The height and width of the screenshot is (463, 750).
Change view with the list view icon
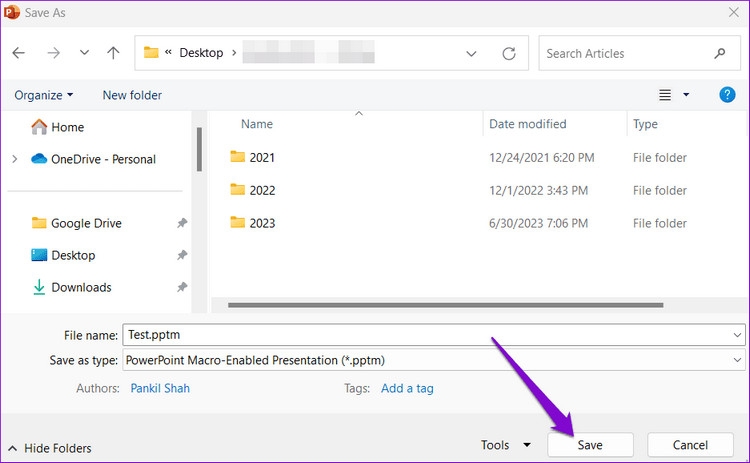(665, 95)
